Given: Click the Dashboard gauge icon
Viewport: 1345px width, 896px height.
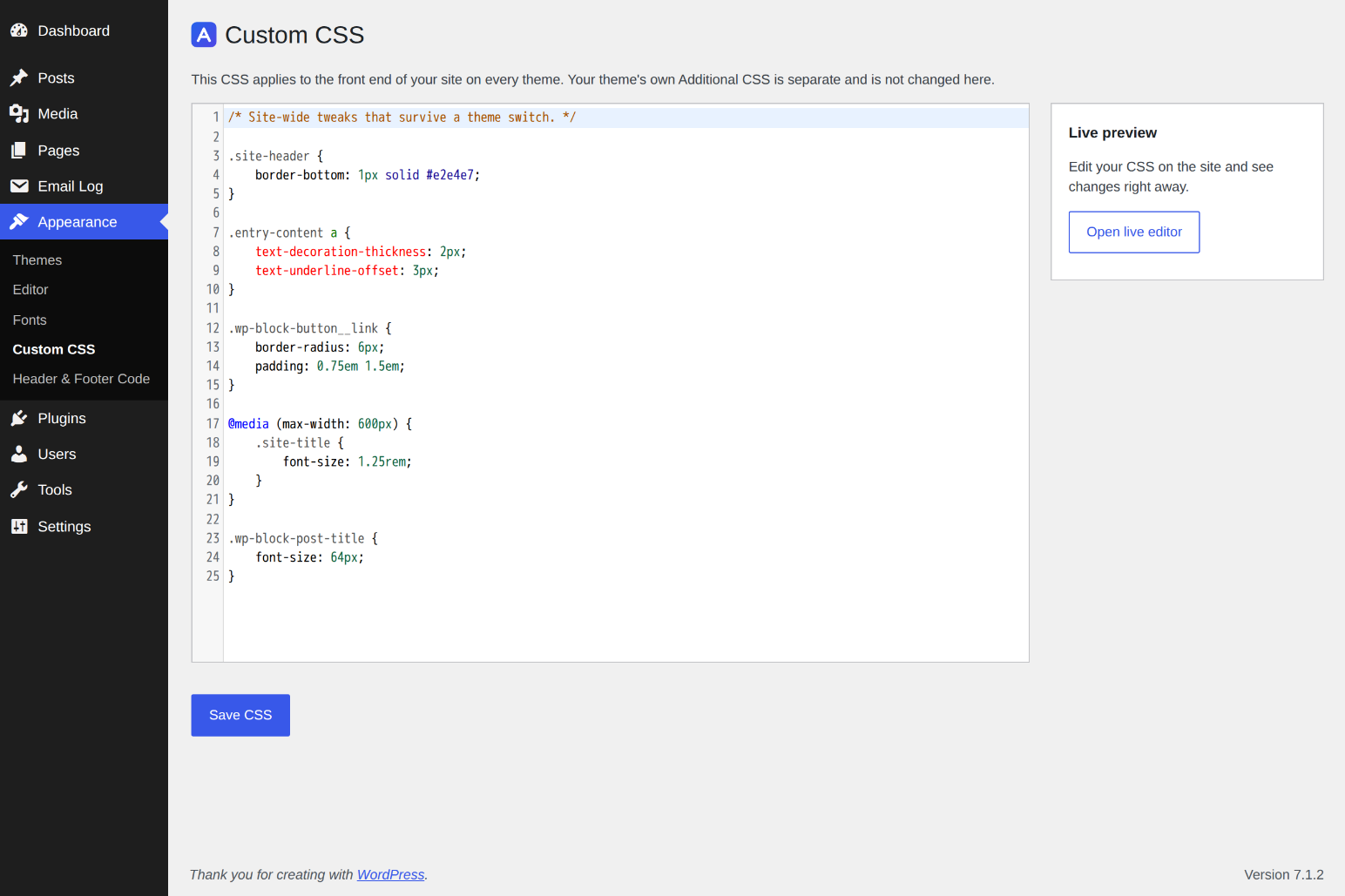Looking at the screenshot, I should [19, 30].
